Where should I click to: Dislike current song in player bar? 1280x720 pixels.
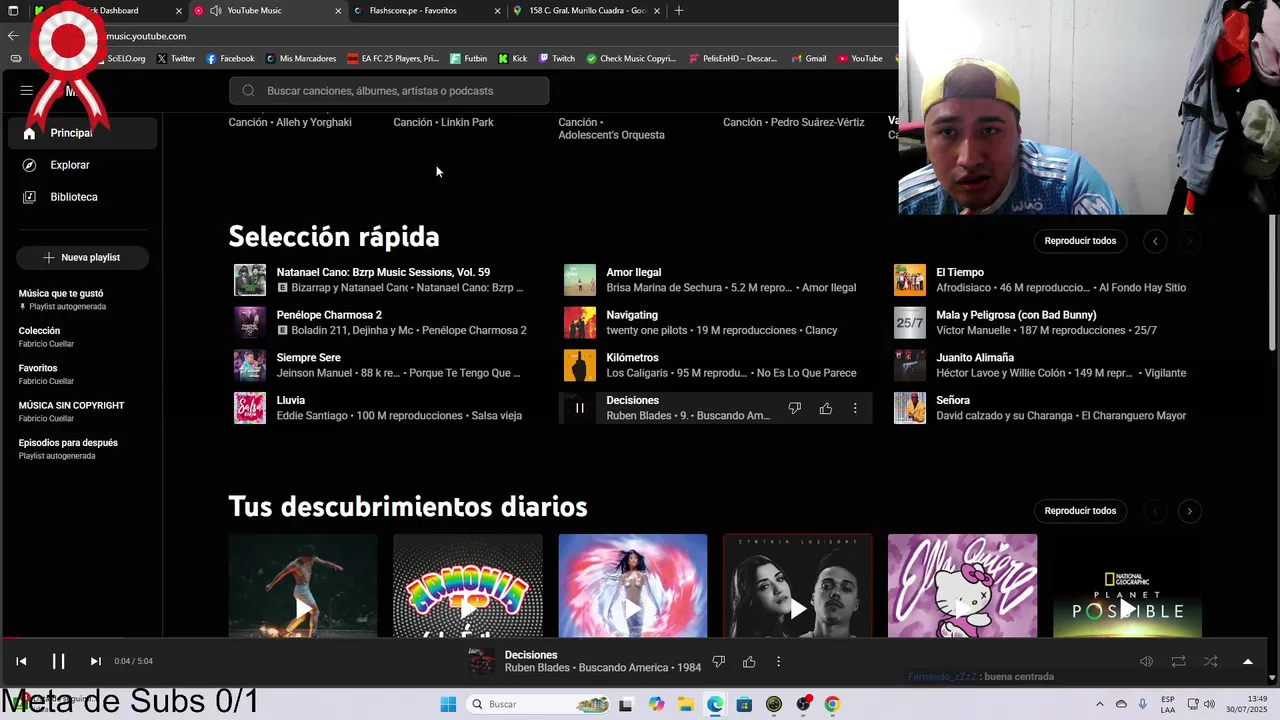coord(718,661)
